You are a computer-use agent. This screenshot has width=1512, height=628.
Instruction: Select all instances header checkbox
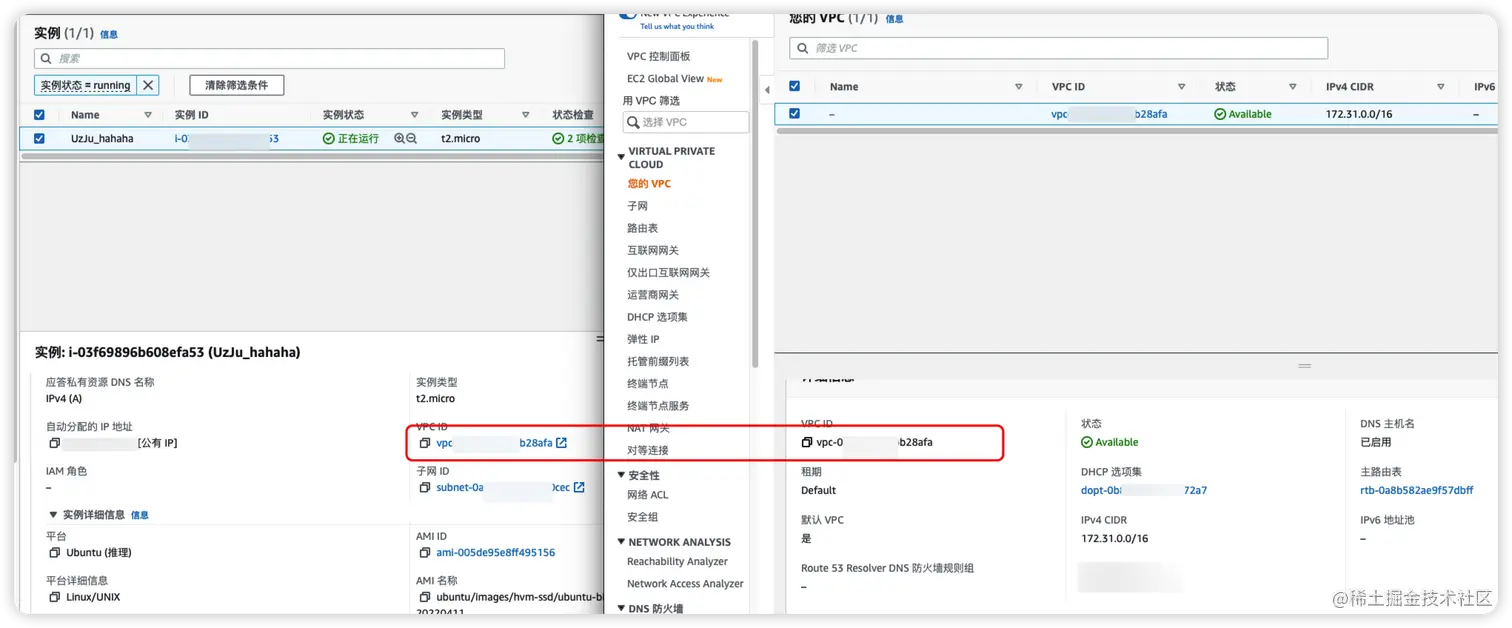39,115
